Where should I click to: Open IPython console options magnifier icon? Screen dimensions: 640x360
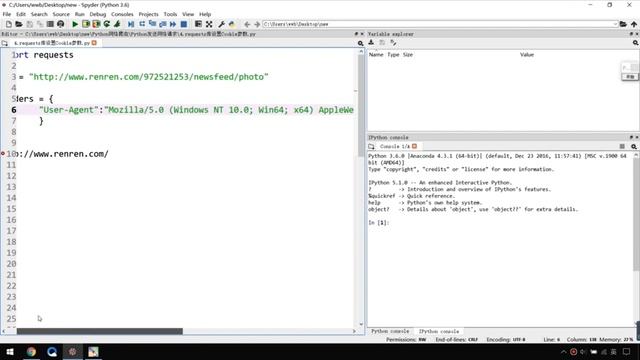coord(634,146)
